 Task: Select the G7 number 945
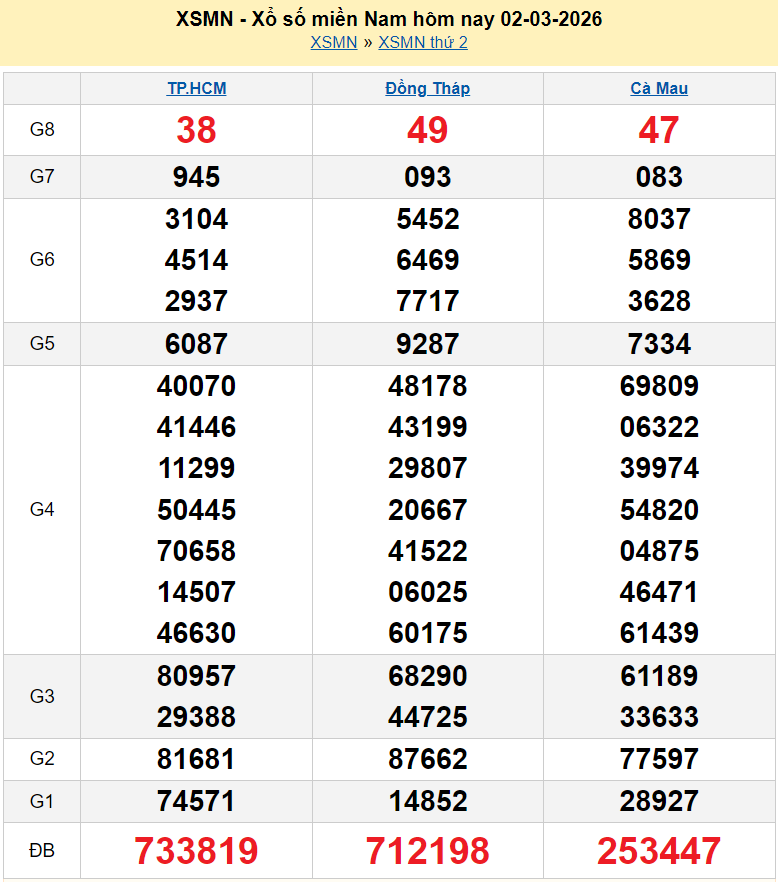(196, 177)
